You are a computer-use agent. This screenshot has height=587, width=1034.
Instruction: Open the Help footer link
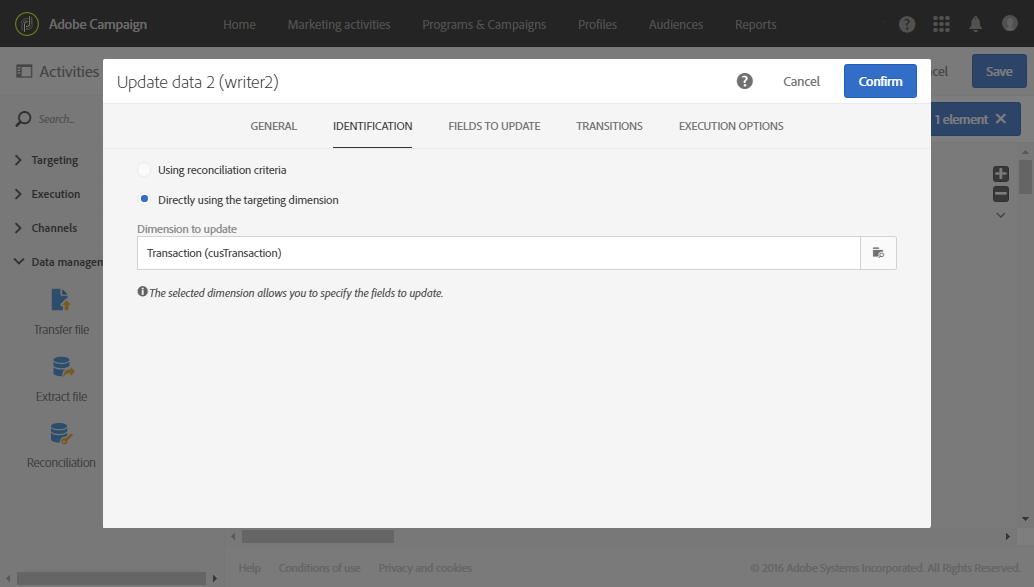[x=249, y=568]
